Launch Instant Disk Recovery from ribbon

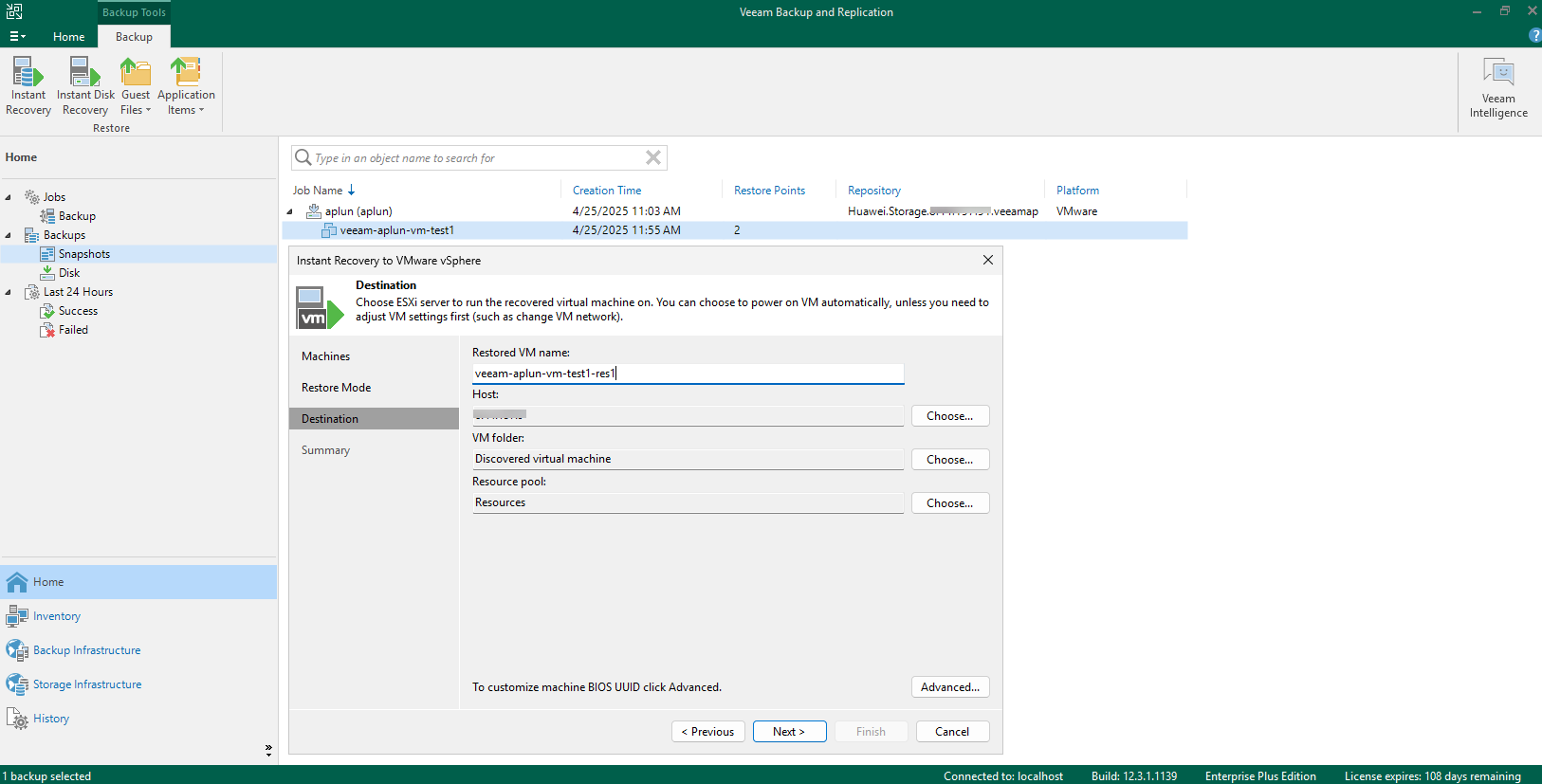click(x=85, y=86)
